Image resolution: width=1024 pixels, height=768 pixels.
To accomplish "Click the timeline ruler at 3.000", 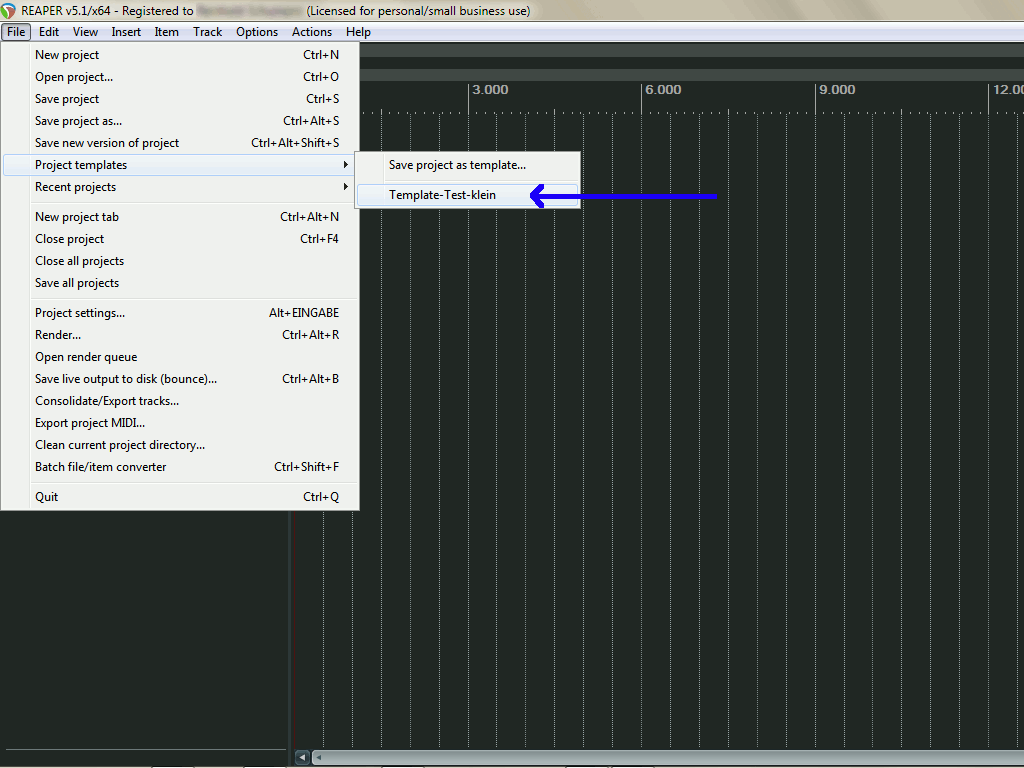I will [x=490, y=89].
